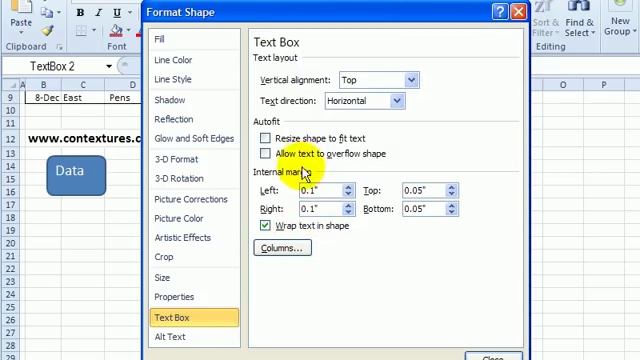This screenshot has width=640, height=360.
Task: Select row 12 header
Action: point(10,139)
